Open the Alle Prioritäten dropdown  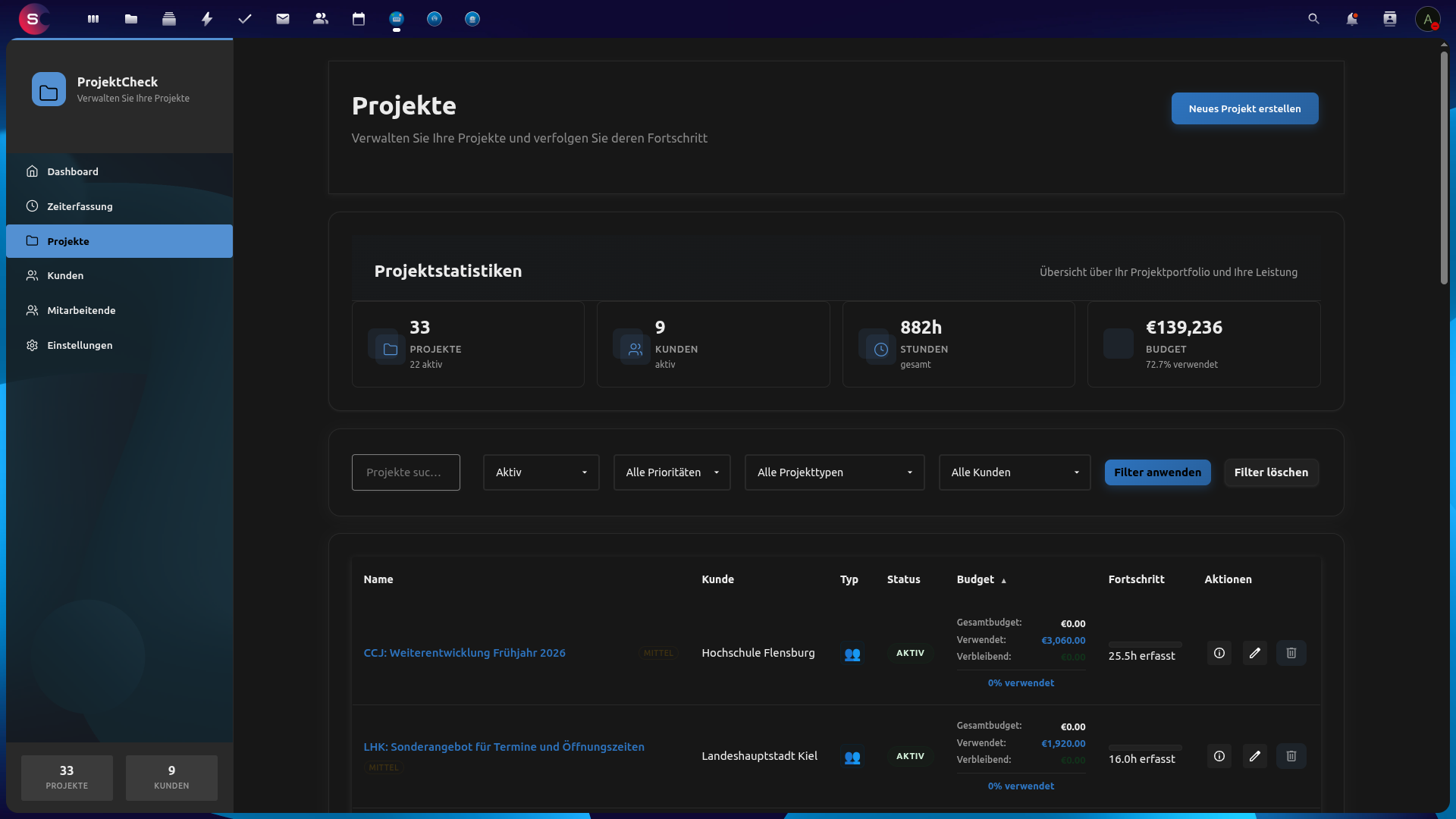671,472
